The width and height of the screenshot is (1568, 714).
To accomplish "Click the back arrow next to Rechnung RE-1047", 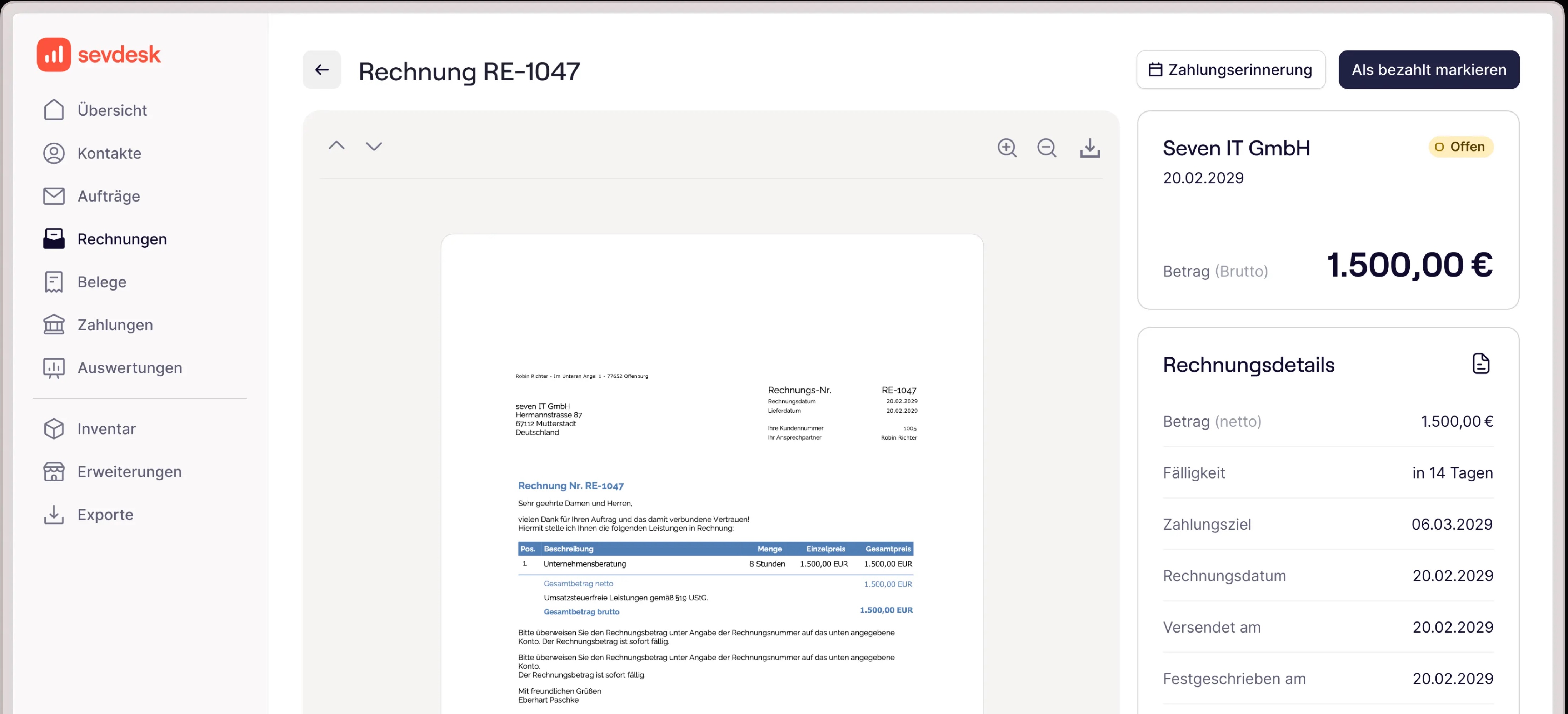I will tap(321, 70).
